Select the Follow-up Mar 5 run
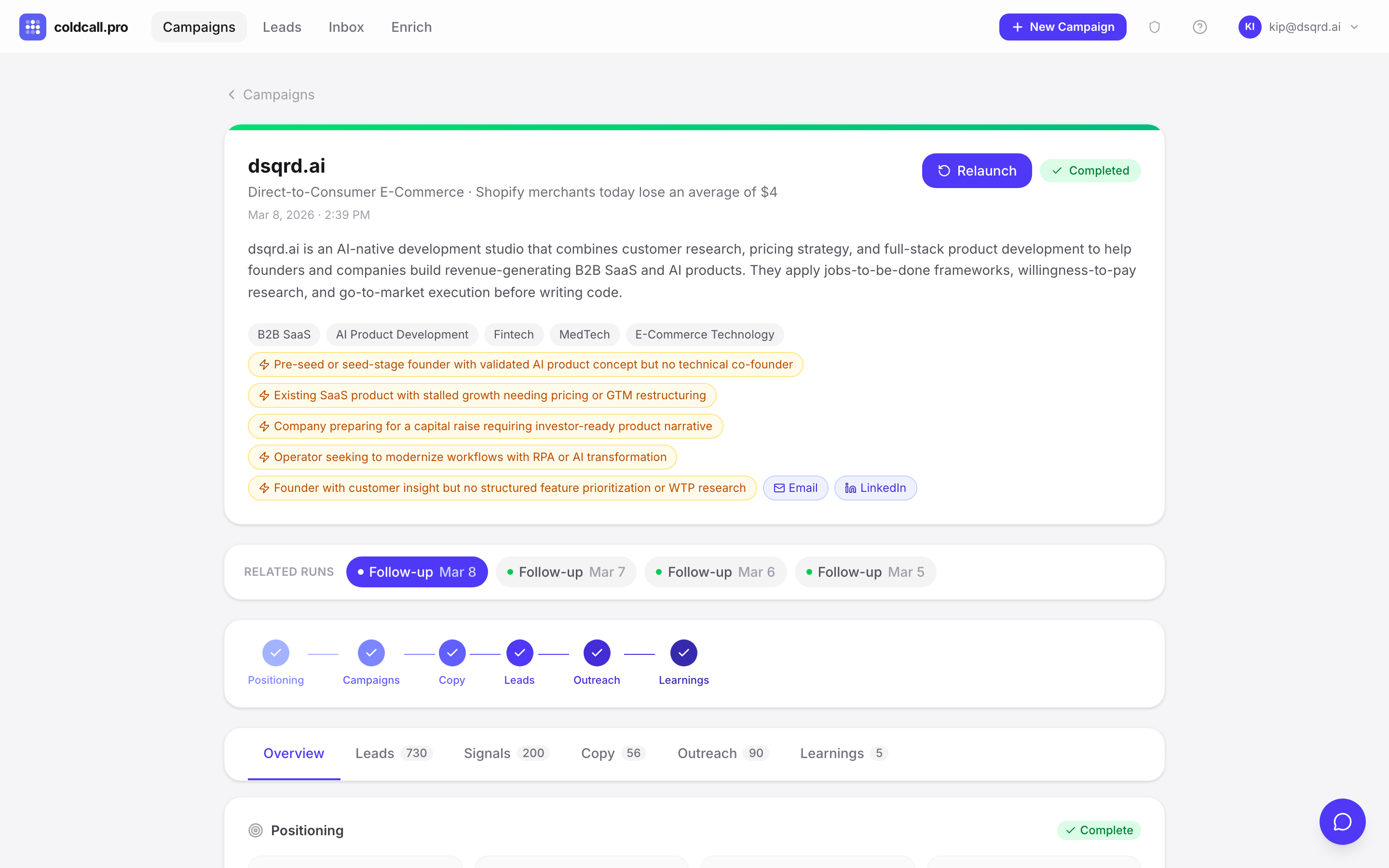Viewport: 1389px width, 868px height. pyautogui.click(x=865, y=572)
